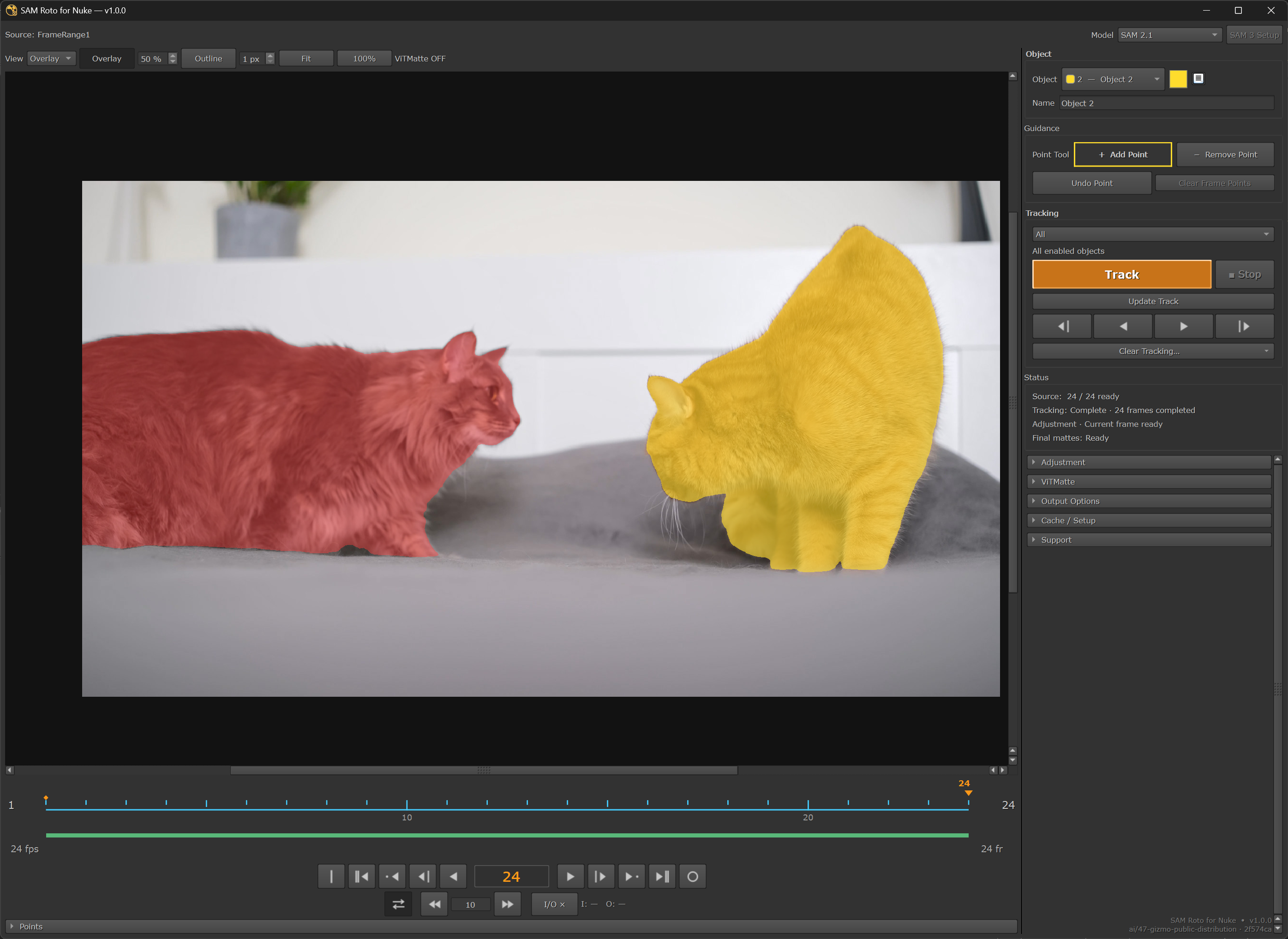The image size is (1288, 939).
Task: Expand the Output Options section
Action: click(1149, 501)
